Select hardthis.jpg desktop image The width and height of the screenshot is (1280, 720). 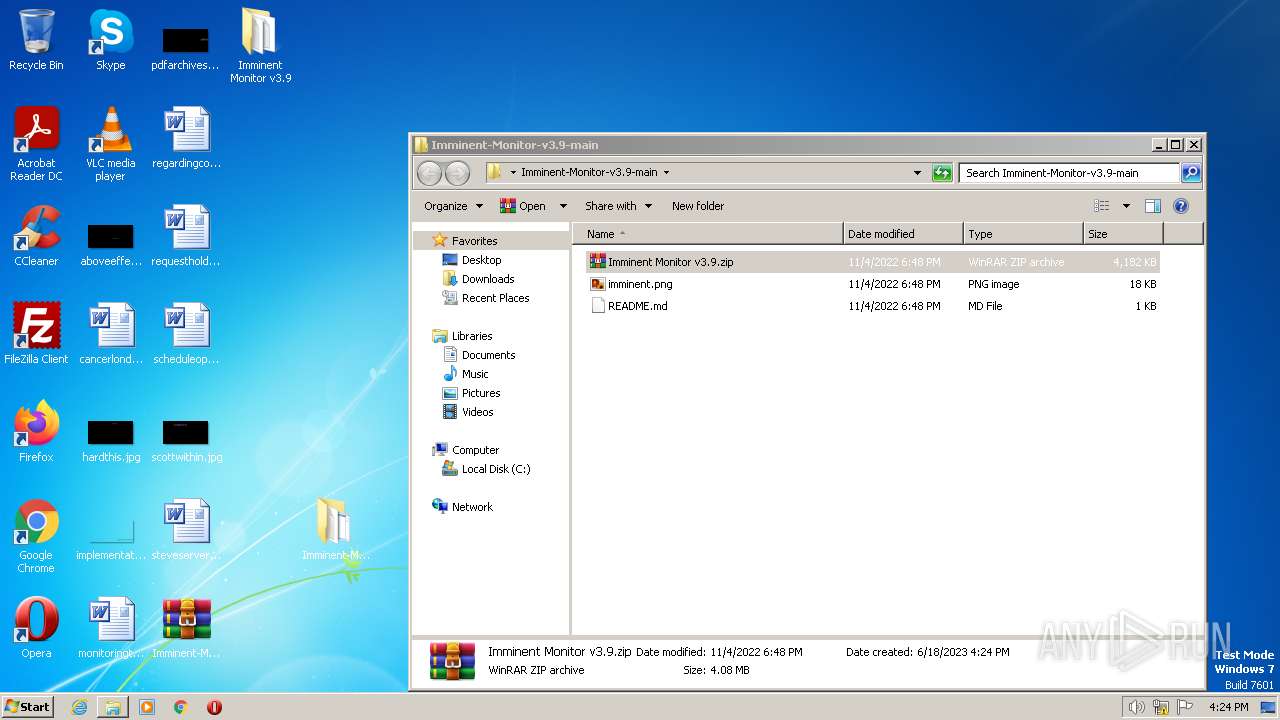pos(111,440)
